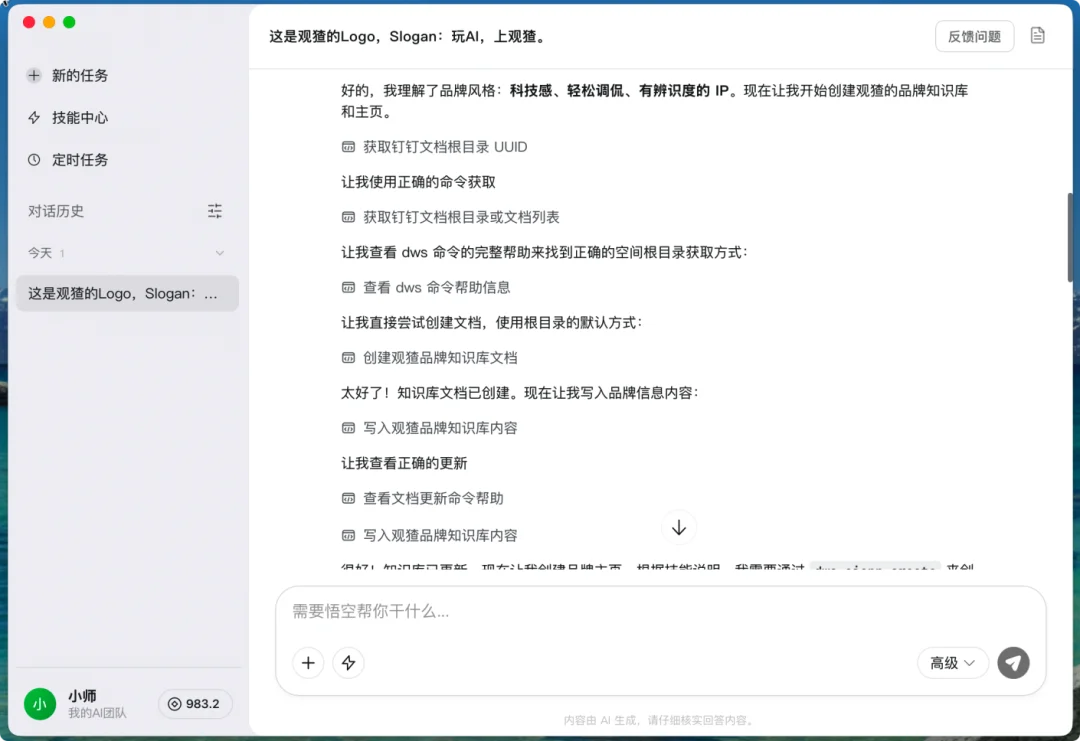
Task: Send the message with the paper plane icon
Action: (x=1013, y=663)
